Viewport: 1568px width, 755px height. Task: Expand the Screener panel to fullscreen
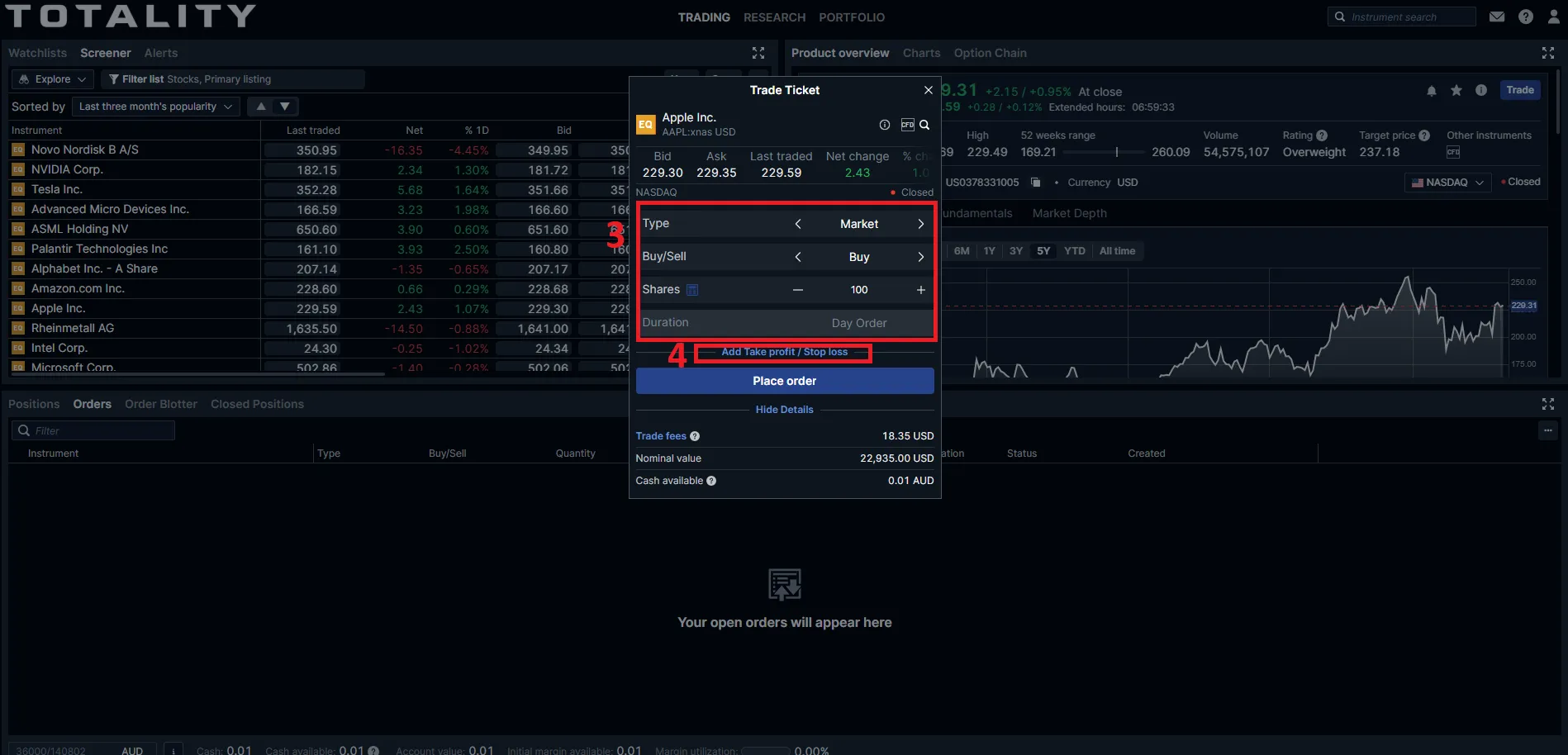[x=758, y=53]
